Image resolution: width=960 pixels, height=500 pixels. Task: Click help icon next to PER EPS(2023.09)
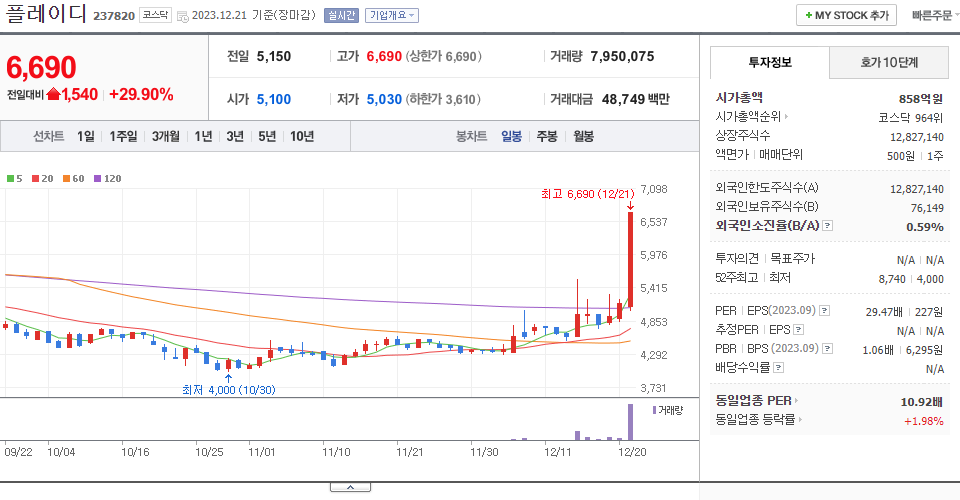825,311
